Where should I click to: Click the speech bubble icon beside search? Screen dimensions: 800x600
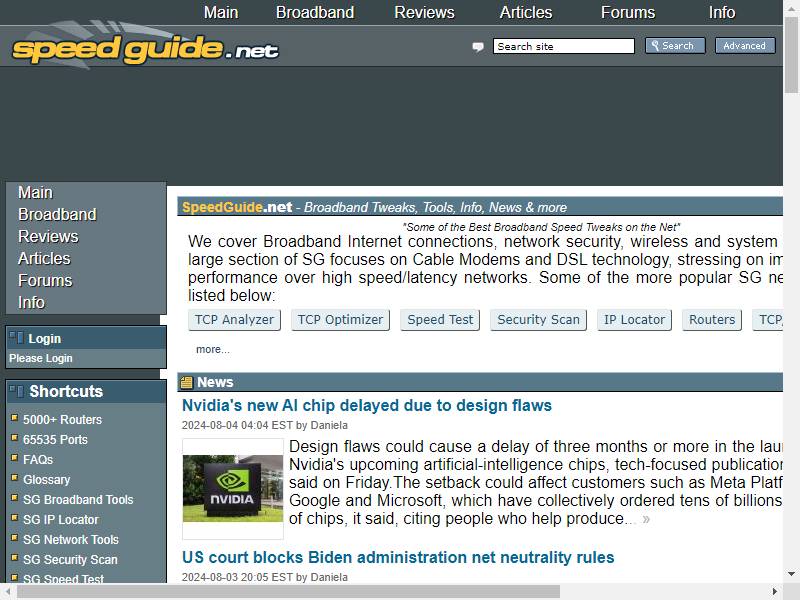point(478,47)
